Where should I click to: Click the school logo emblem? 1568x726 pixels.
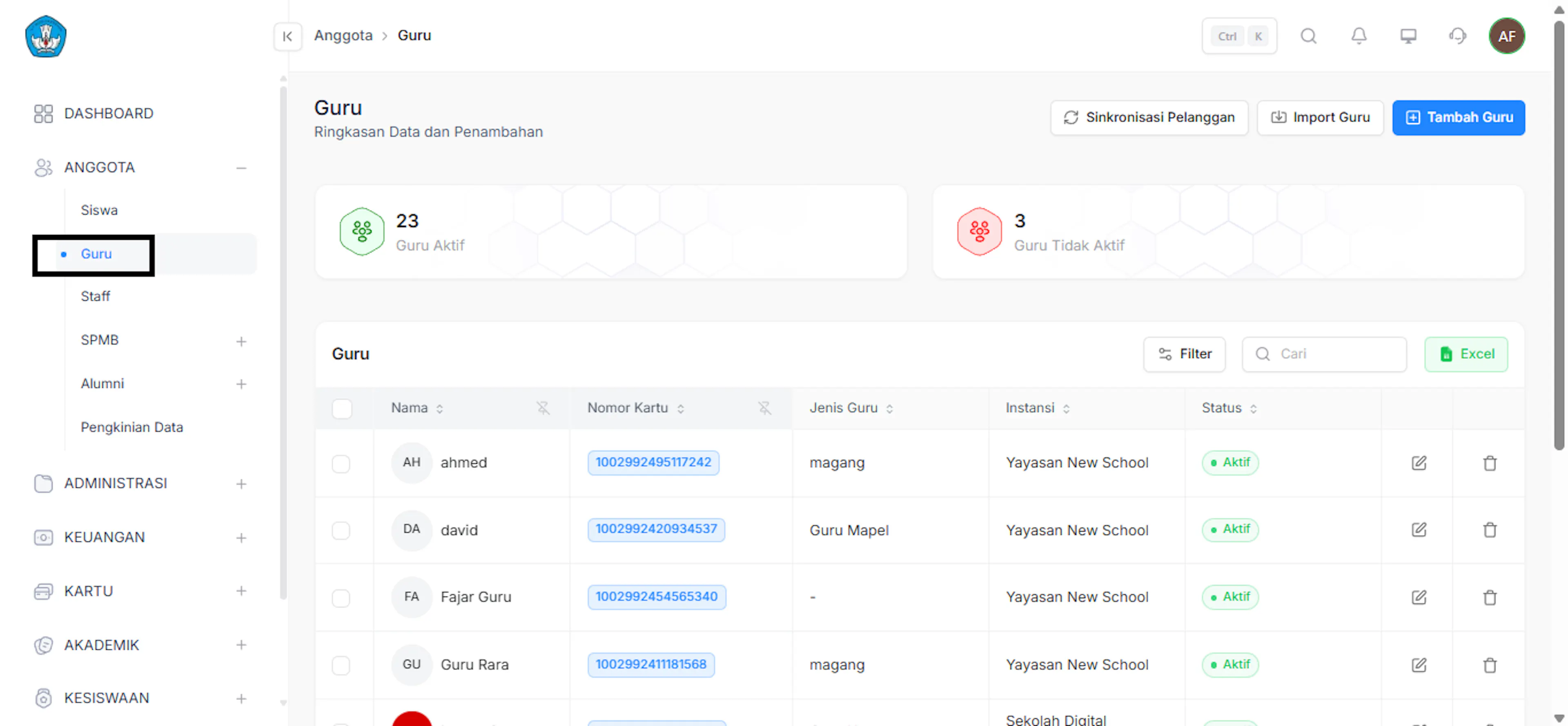pos(46,36)
